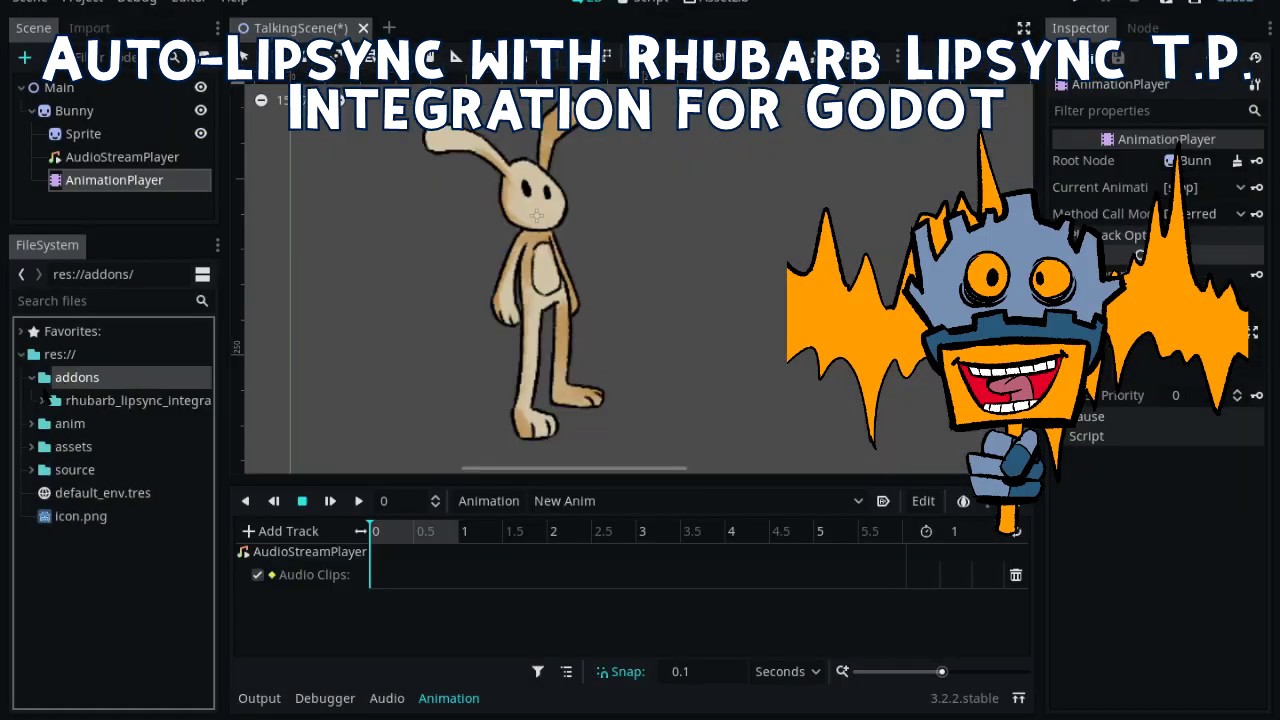Click the group tracks list icon
Screen dimensions: 1280x720
[567, 672]
